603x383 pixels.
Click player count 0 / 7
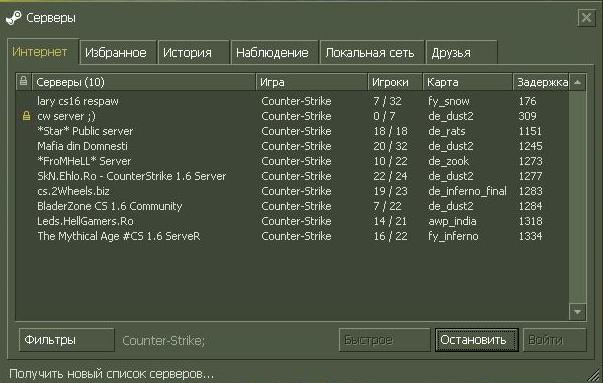pos(384,116)
